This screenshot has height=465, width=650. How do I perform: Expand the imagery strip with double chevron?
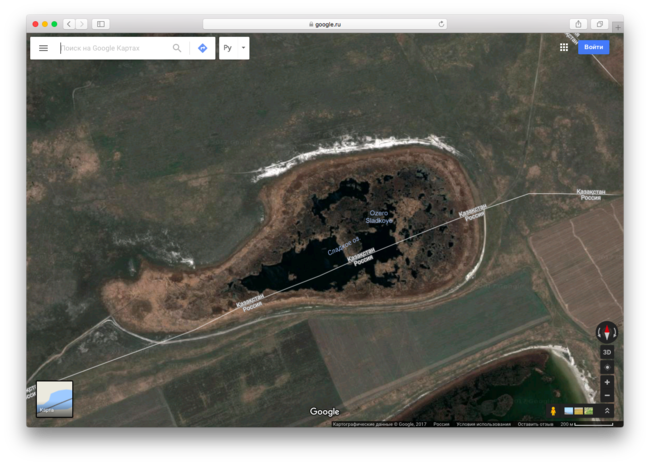click(x=607, y=411)
